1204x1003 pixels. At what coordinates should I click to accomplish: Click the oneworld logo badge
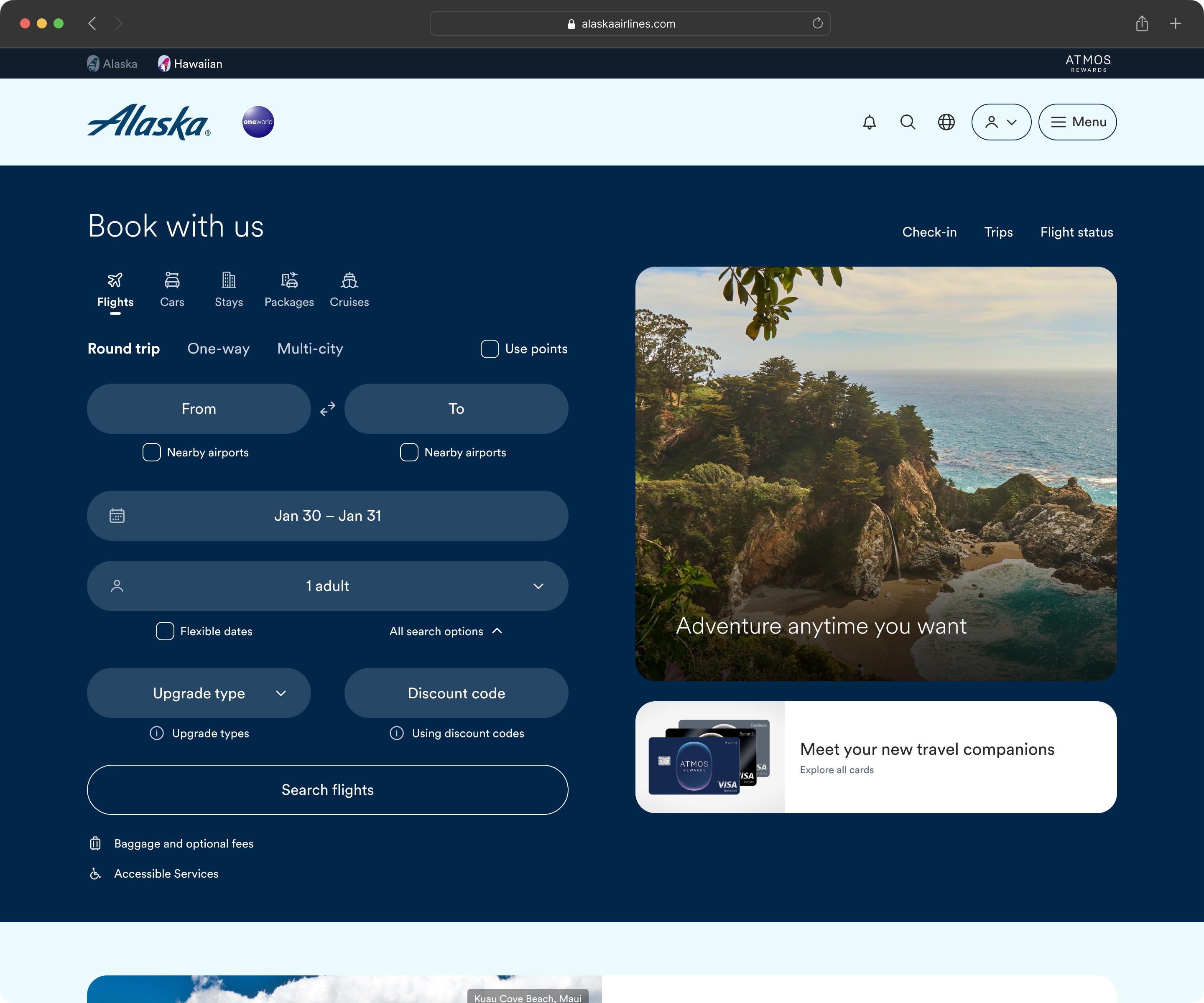[x=258, y=122]
